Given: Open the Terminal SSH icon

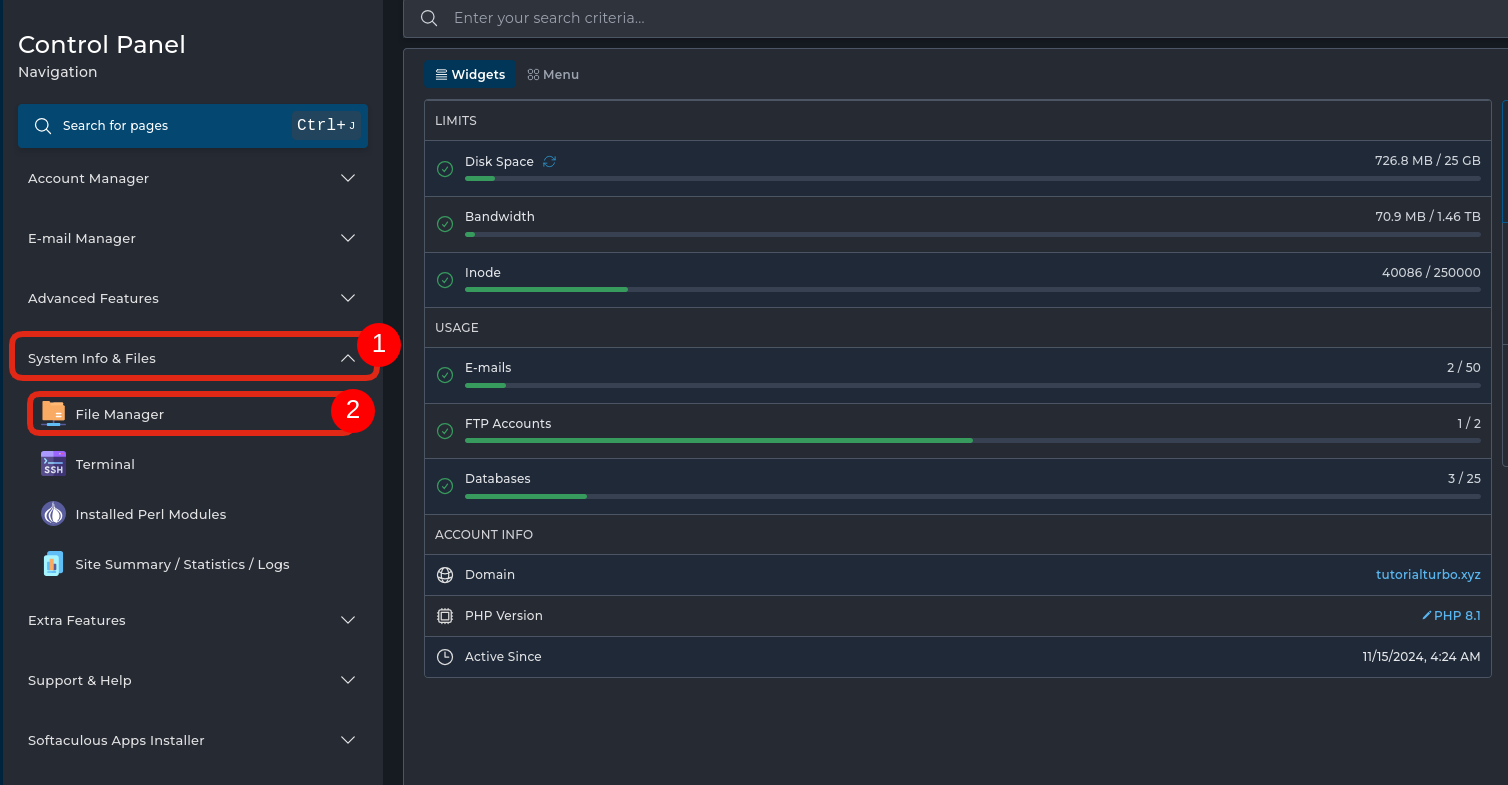Looking at the screenshot, I should 53,464.
